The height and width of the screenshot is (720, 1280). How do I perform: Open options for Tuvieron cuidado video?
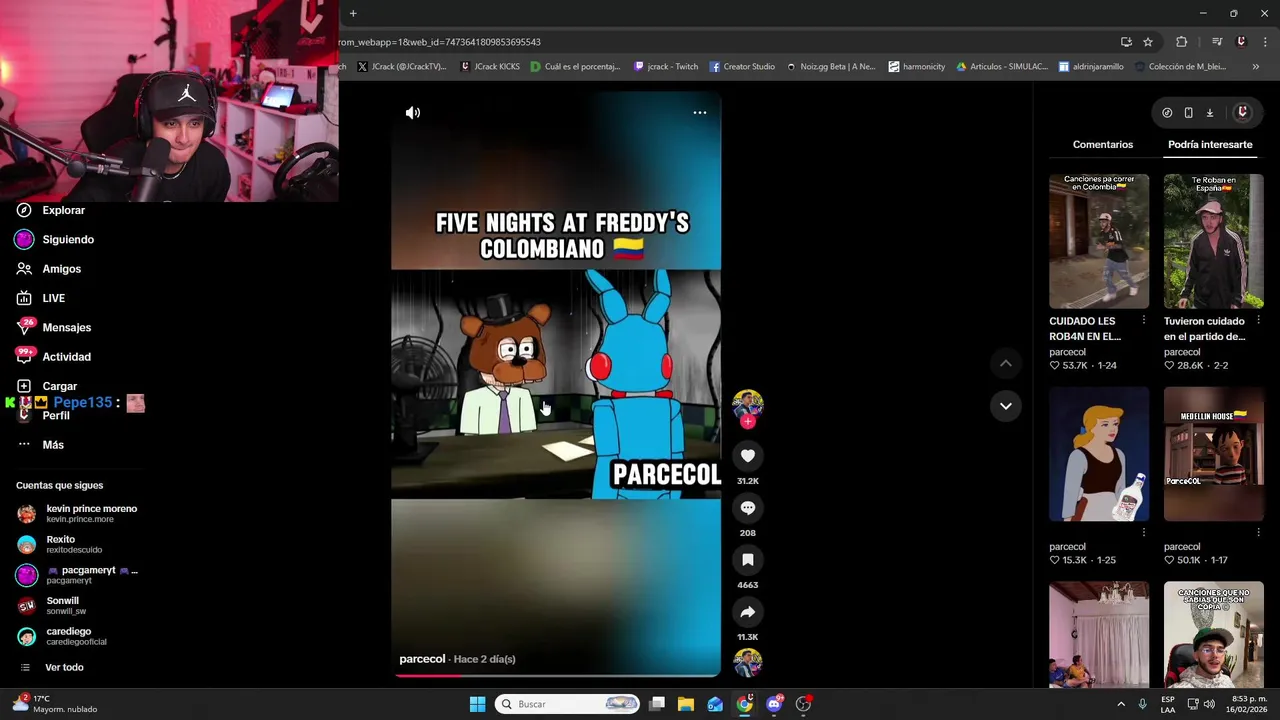(1258, 321)
